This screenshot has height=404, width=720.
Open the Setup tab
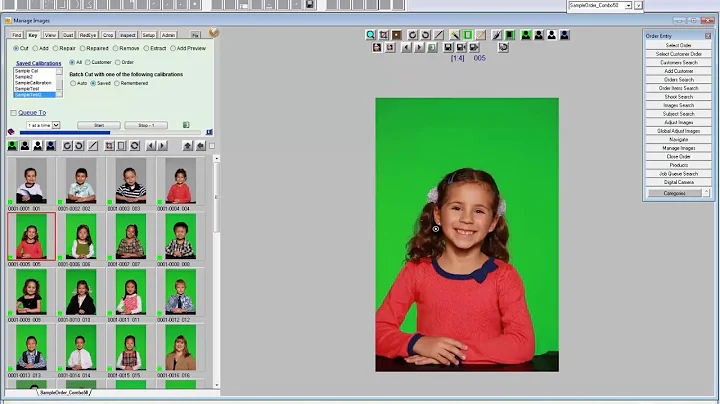click(x=148, y=35)
